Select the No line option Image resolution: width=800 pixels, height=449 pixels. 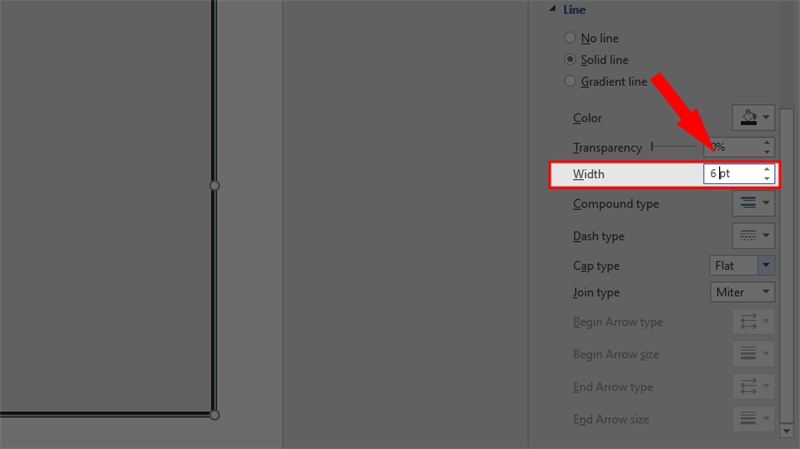pyautogui.click(x=570, y=38)
